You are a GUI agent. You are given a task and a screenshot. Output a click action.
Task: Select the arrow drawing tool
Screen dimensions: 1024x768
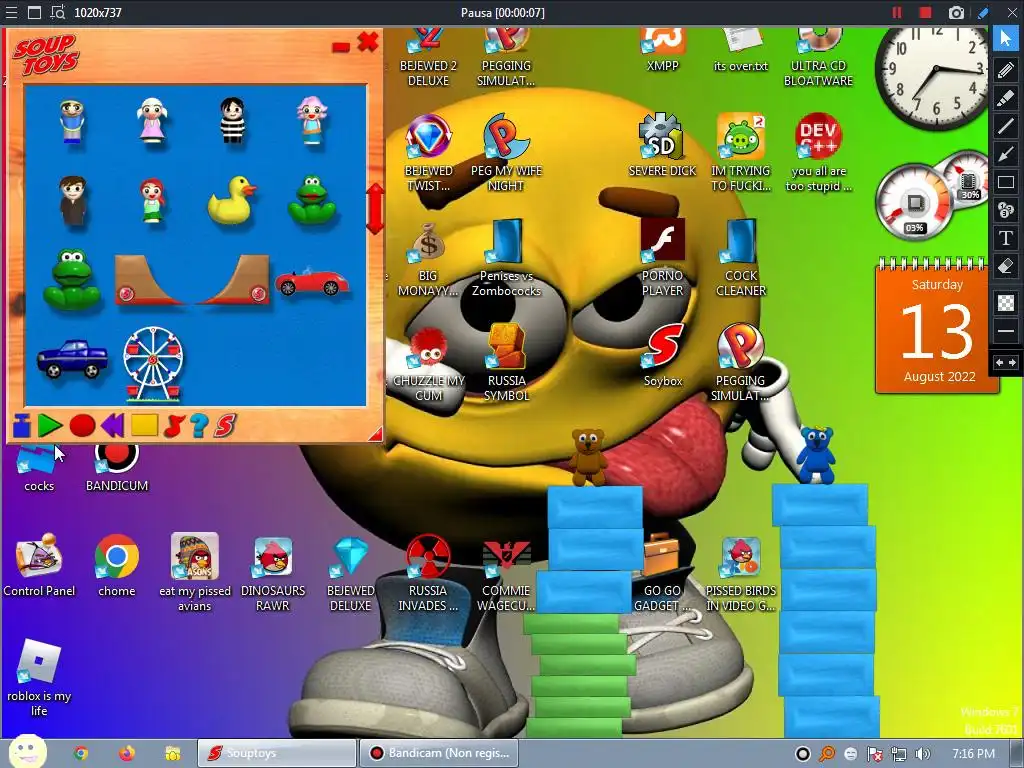click(x=1006, y=153)
